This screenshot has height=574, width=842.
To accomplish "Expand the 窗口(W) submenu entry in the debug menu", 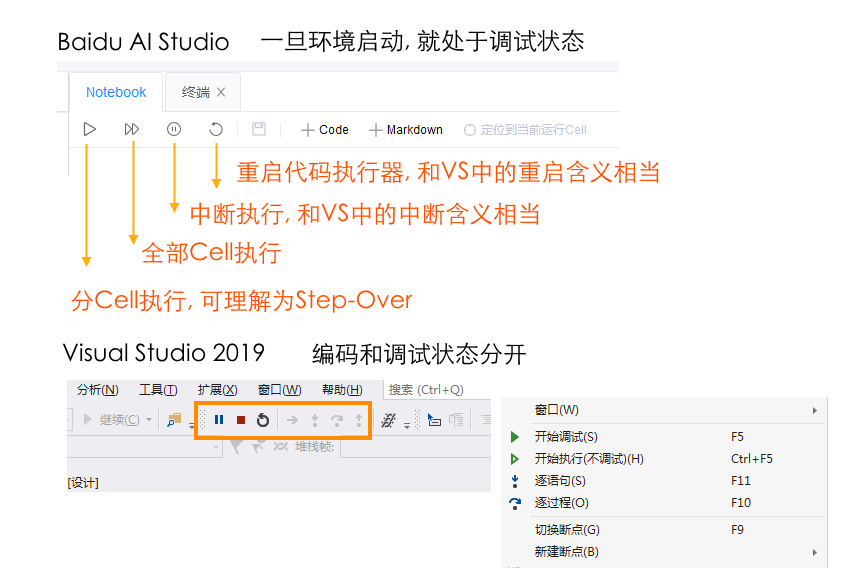I will (x=665, y=410).
